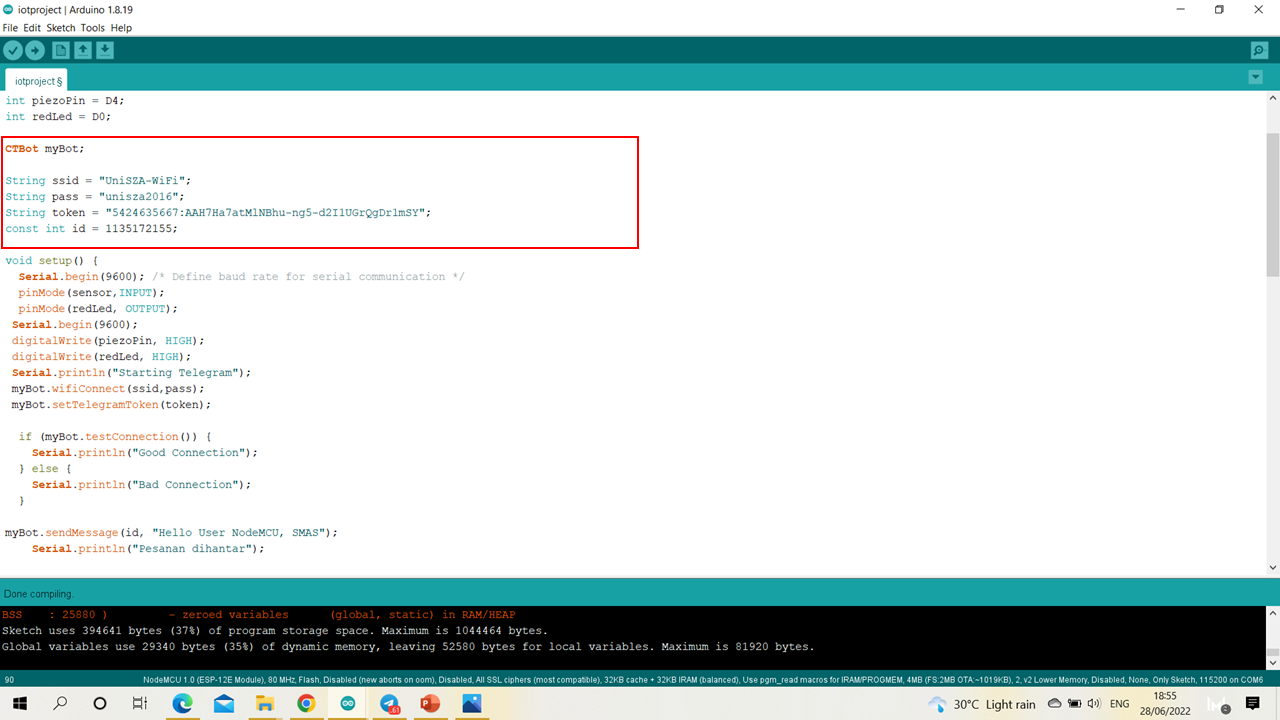Click the Verify compile button
The width and height of the screenshot is (1280, 720).
point(13,50)
